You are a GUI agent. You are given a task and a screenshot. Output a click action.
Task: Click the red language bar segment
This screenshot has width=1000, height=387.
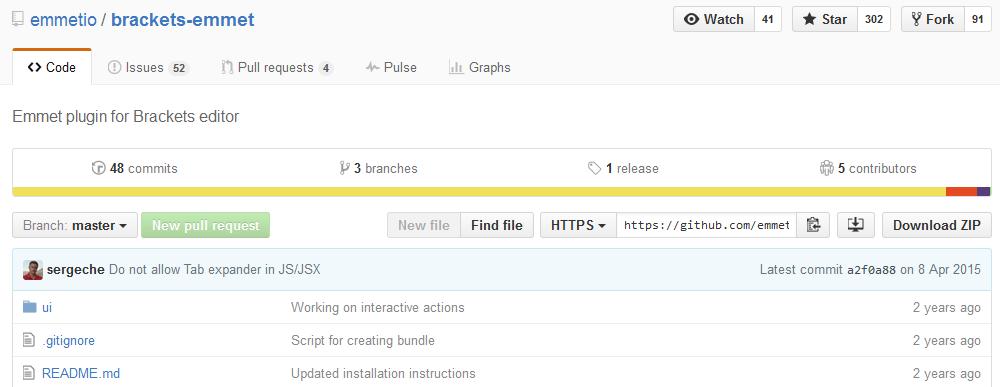click(961, 191)
